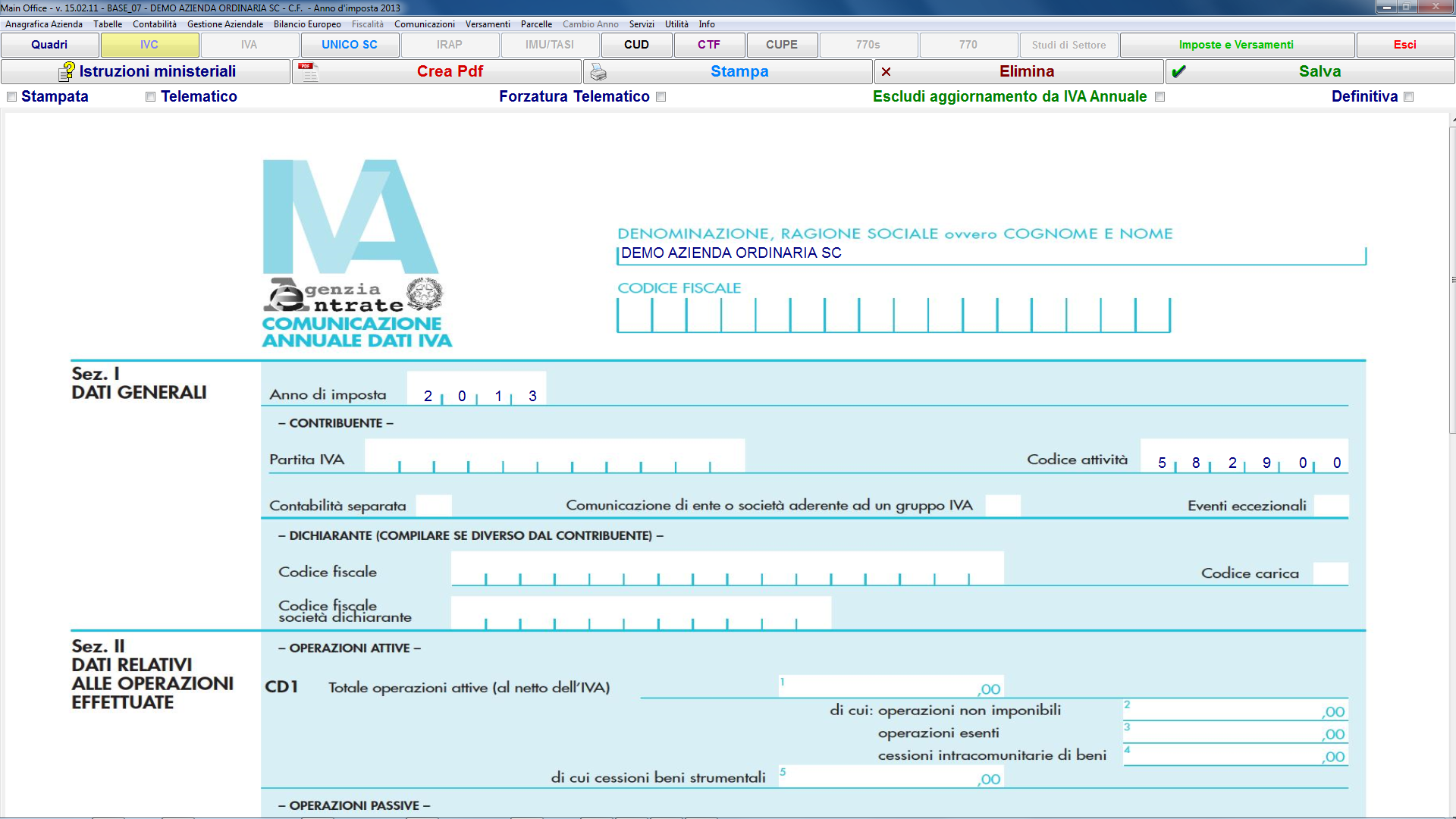Viewport: 1456px width, 819px height.
Task: Click the printer icon beside Stampa
Action: click(x=598, y=72)
